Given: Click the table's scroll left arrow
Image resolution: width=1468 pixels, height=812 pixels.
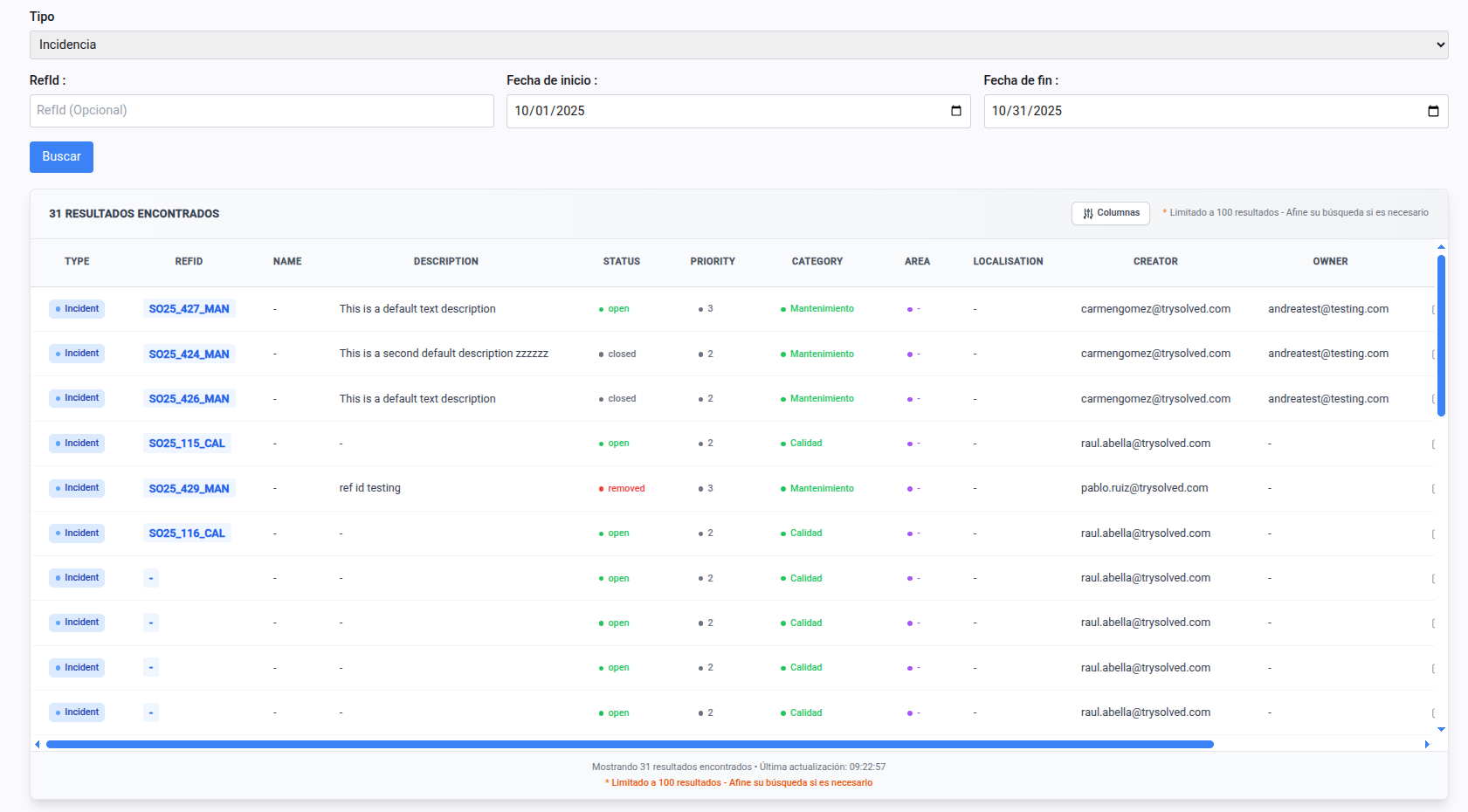Looking at the screenshot, I should tap(37, 745).
